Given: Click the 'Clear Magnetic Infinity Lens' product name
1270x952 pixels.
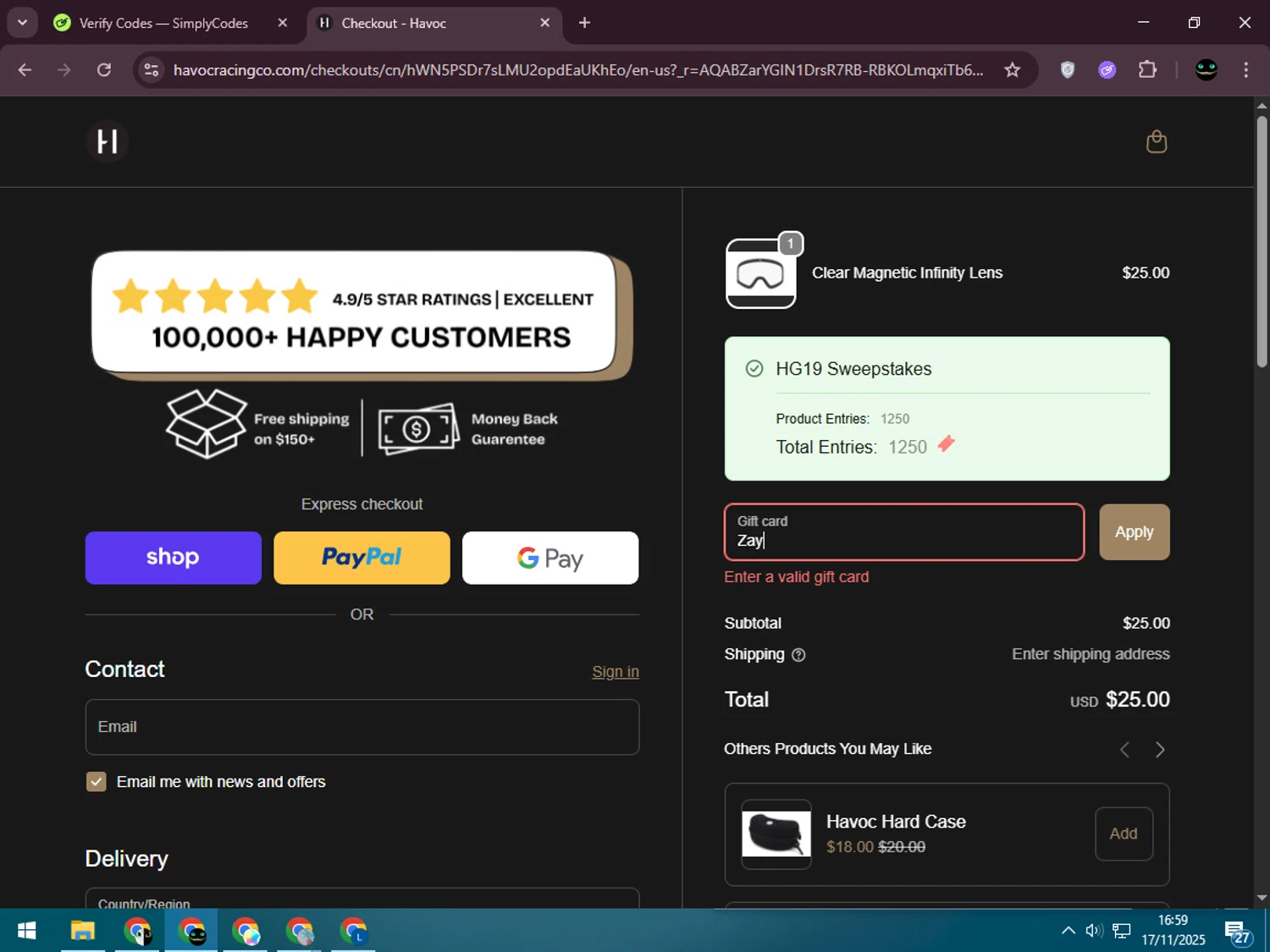Looking at the screenshot, I should coord(907,273).
